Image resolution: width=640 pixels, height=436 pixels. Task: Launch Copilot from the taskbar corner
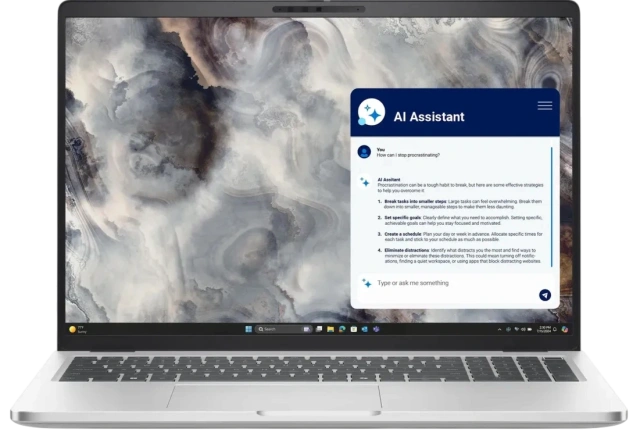(x=564, y=329)
